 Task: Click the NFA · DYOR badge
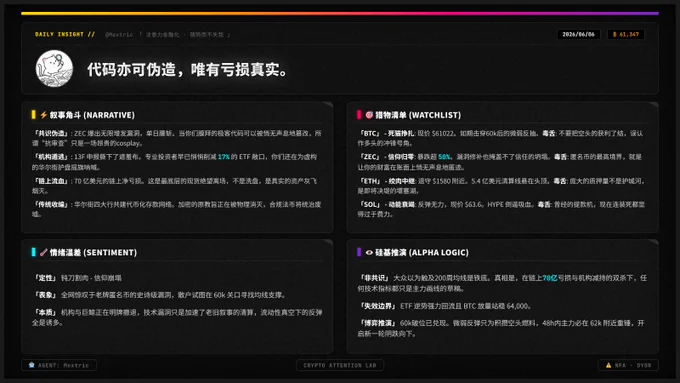(x=628, y=365)
